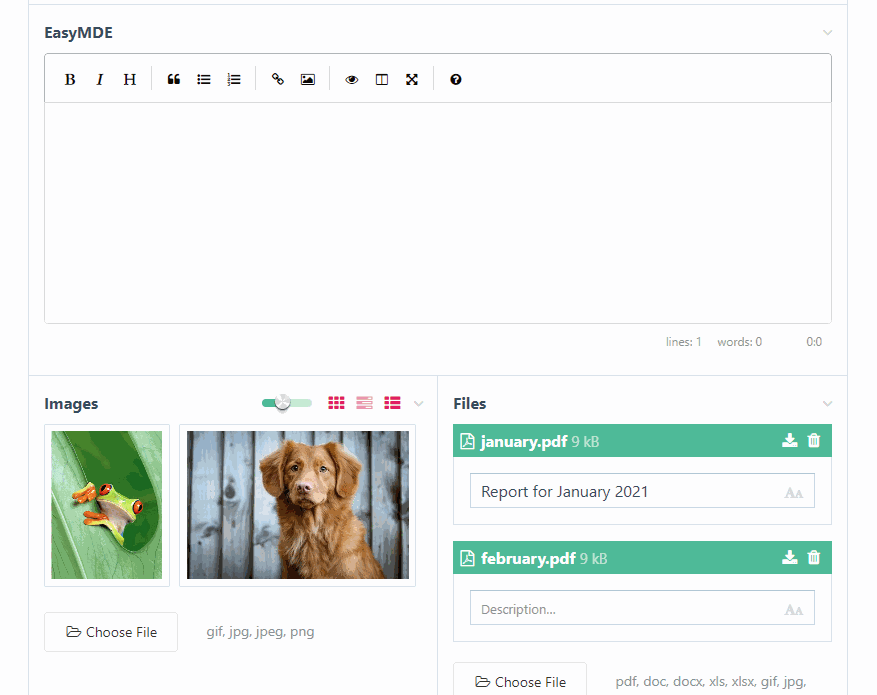Click the Files section heading

pos(469,404)
